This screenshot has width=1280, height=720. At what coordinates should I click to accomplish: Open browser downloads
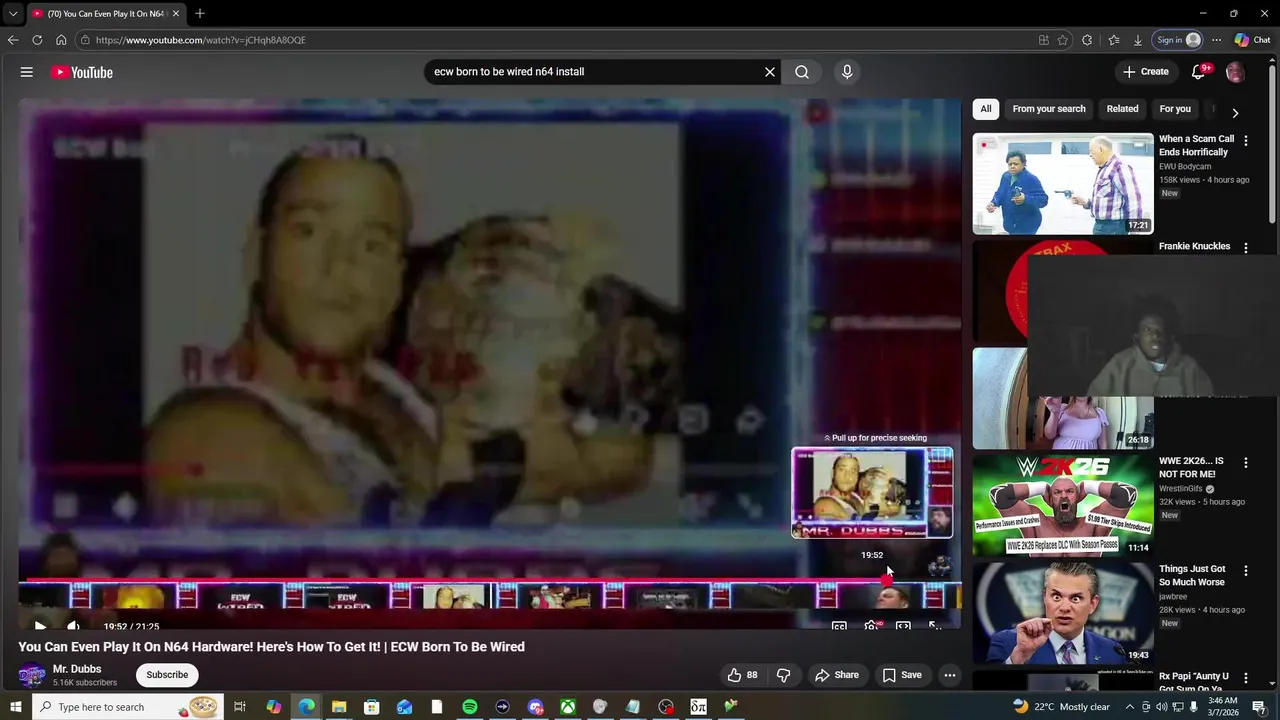[1138, 40]
